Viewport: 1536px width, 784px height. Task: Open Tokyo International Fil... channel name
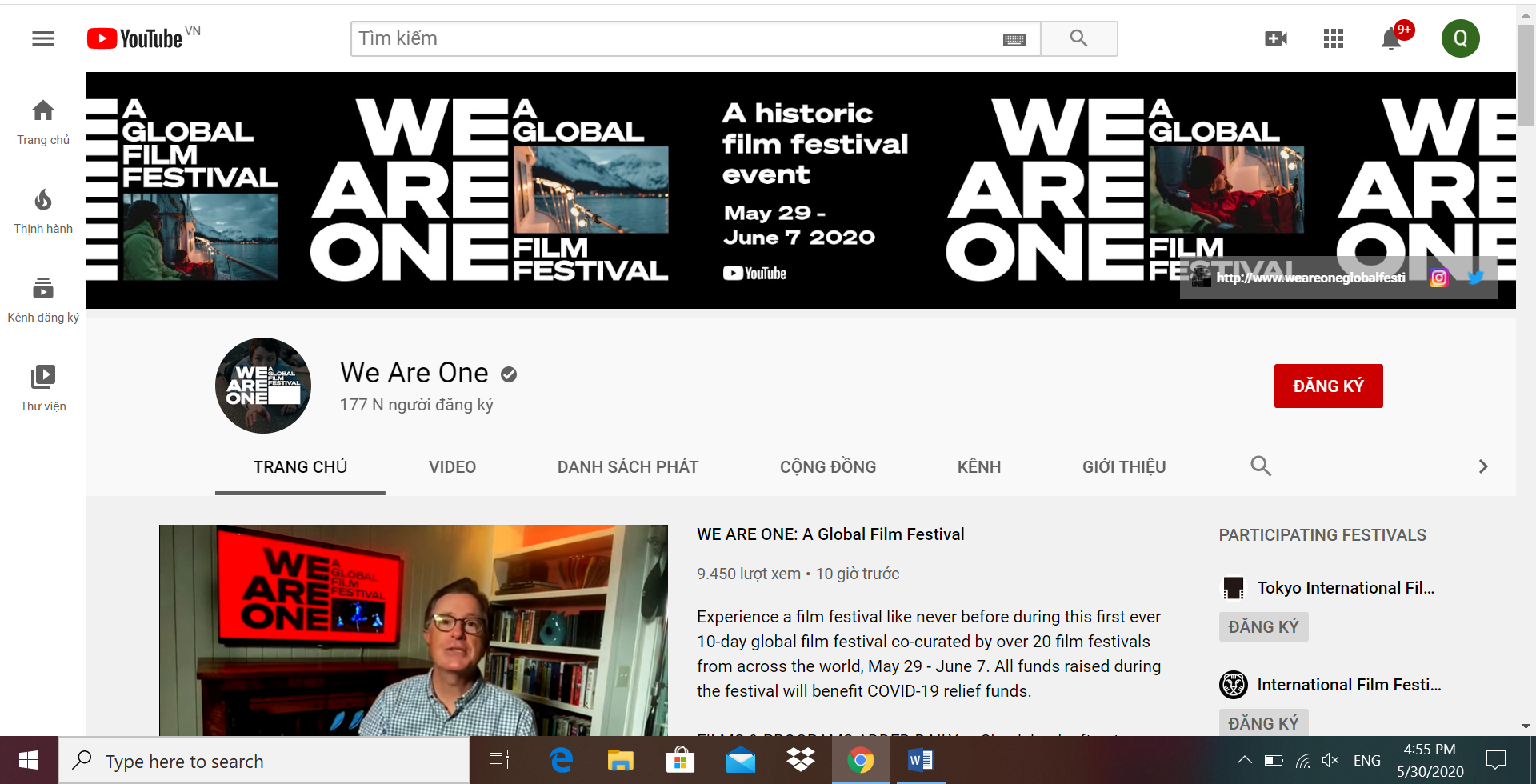click(x=1346, y=588)
